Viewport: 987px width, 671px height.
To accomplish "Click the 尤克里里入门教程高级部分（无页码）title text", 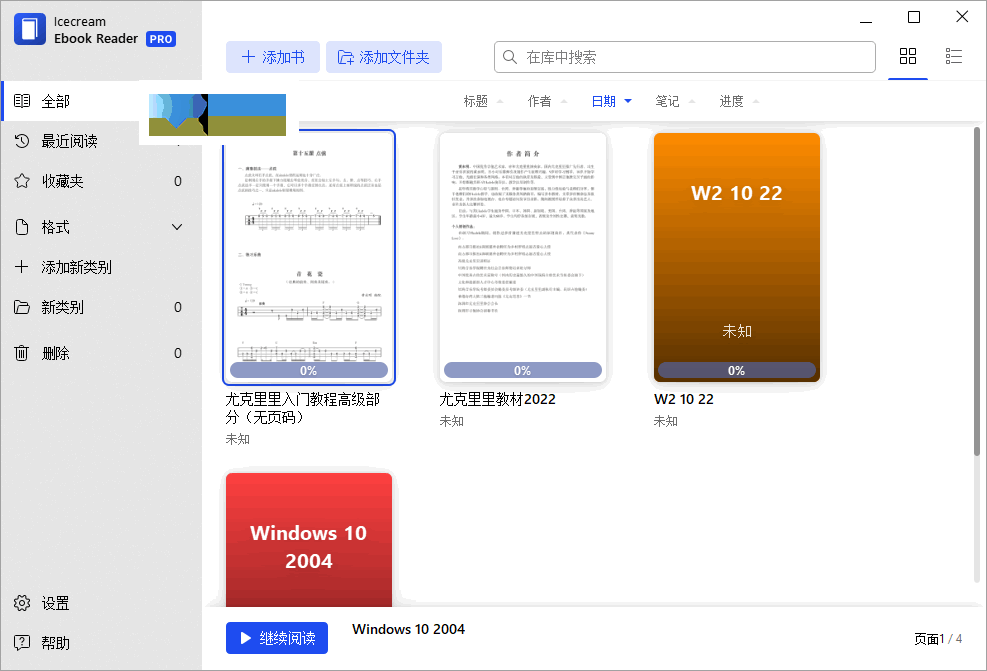I will coord(303,409).
